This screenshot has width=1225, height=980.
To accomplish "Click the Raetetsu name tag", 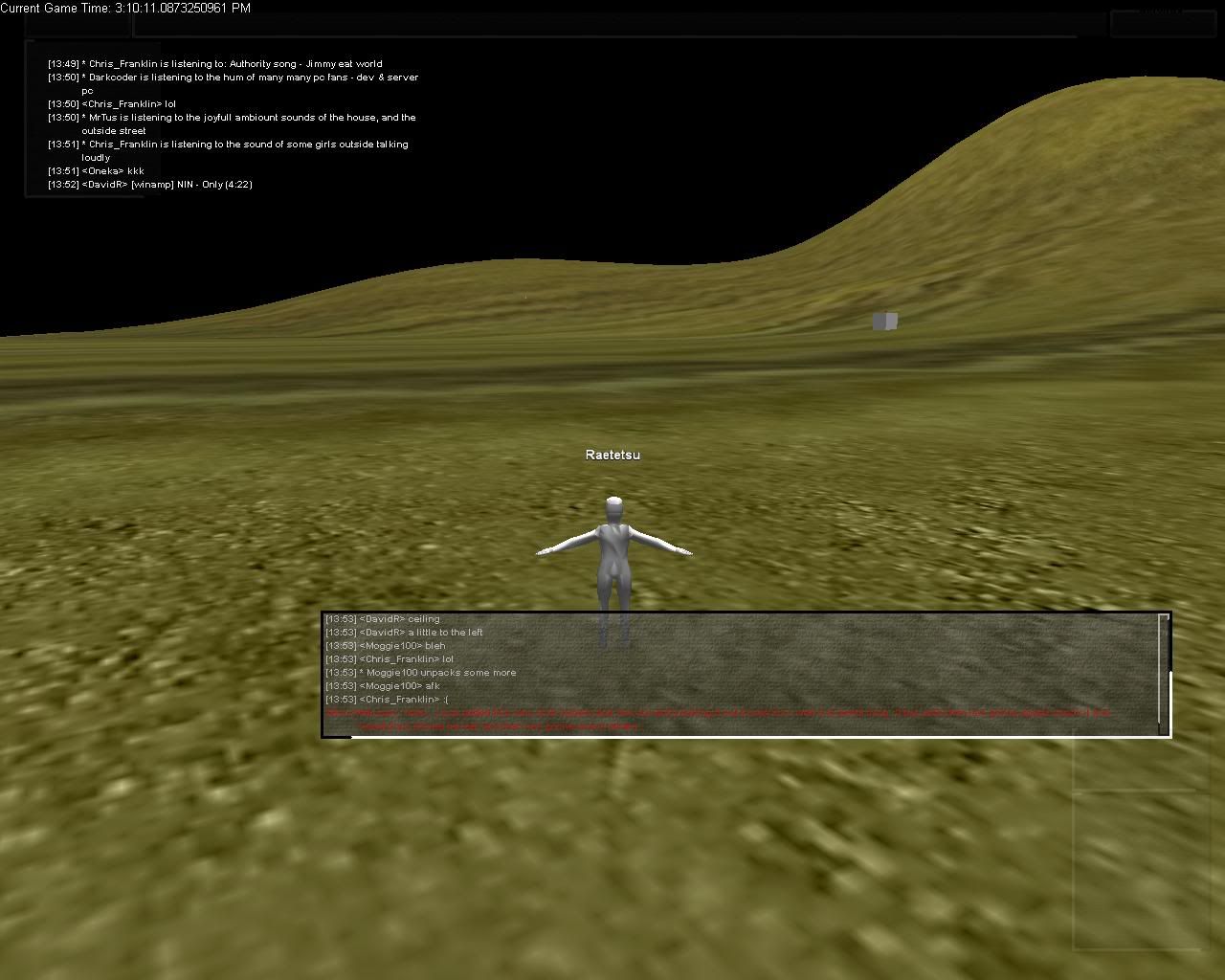I will (x=612, y=455).
